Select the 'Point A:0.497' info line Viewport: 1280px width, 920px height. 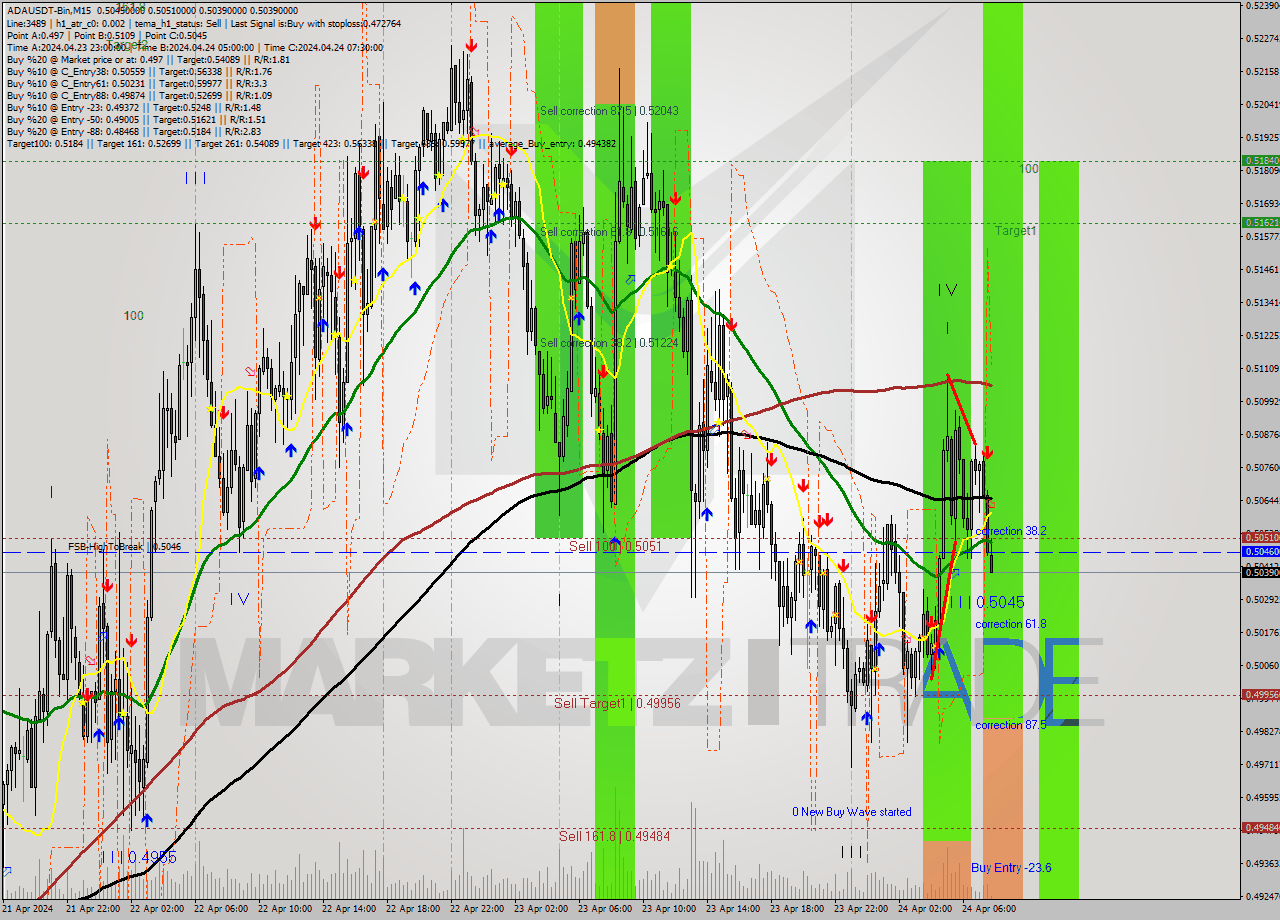pos(108,35)
